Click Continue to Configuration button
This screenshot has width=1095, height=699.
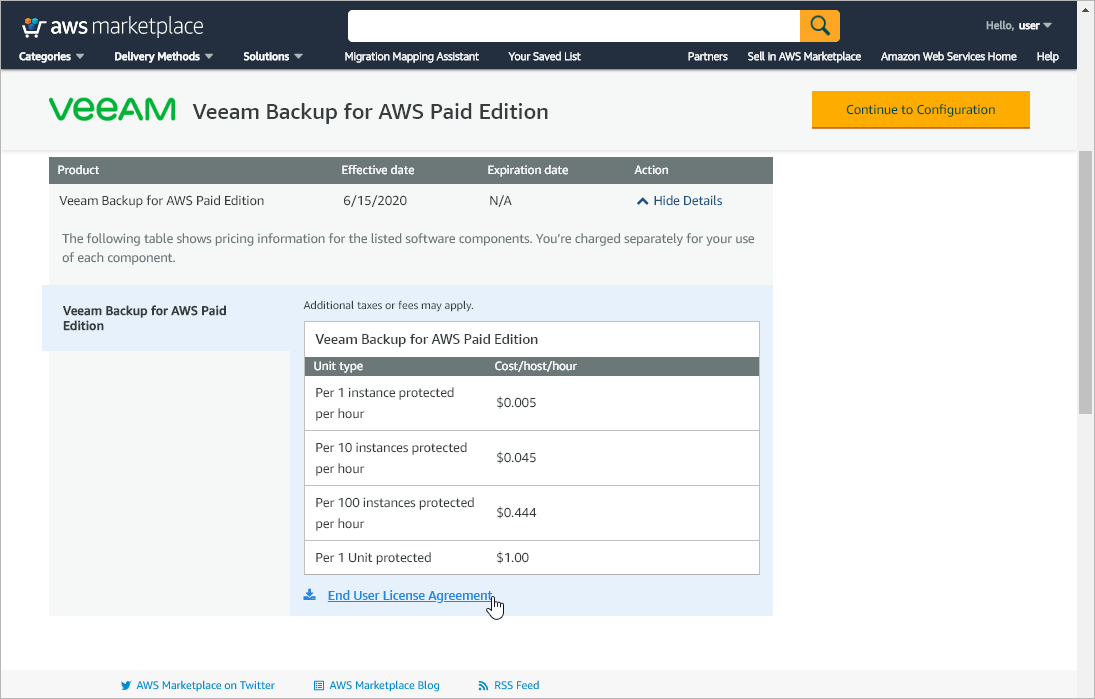920,110
